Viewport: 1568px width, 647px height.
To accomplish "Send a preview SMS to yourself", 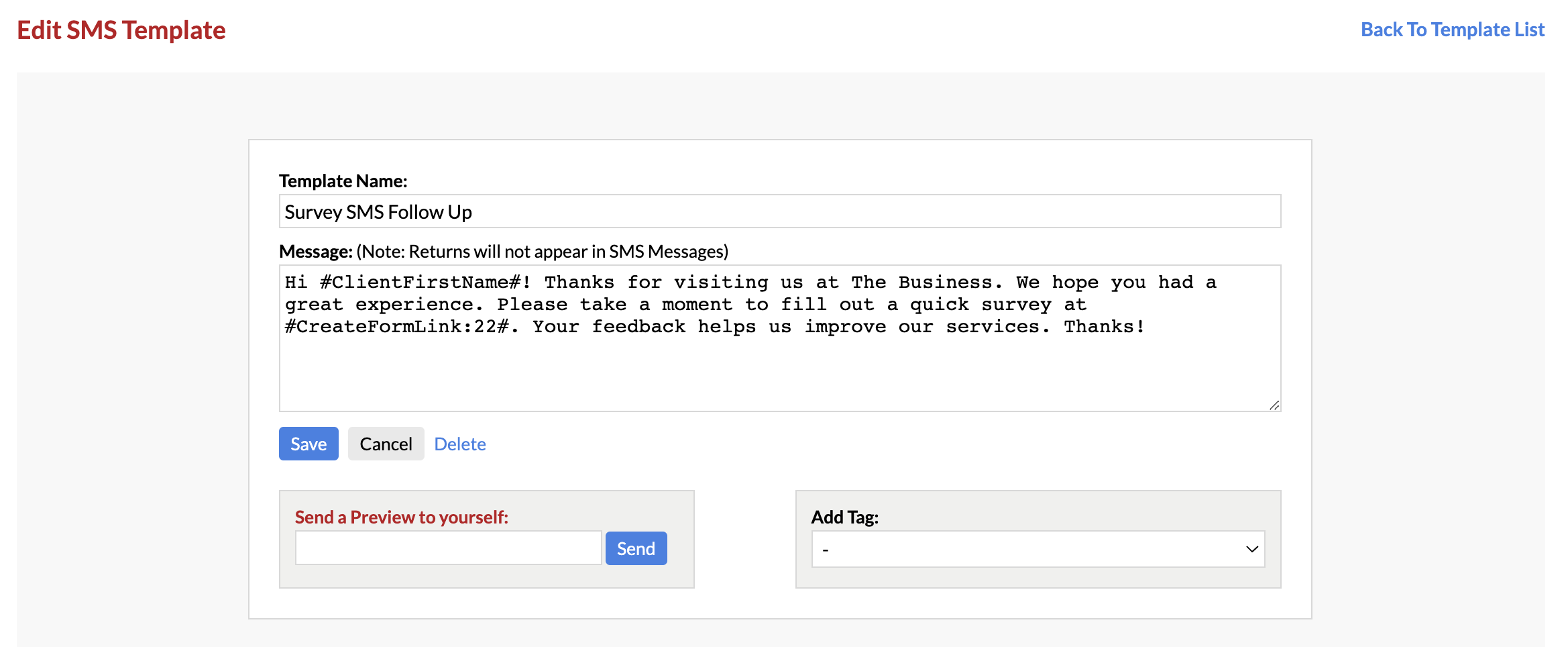I will point(636,548).
